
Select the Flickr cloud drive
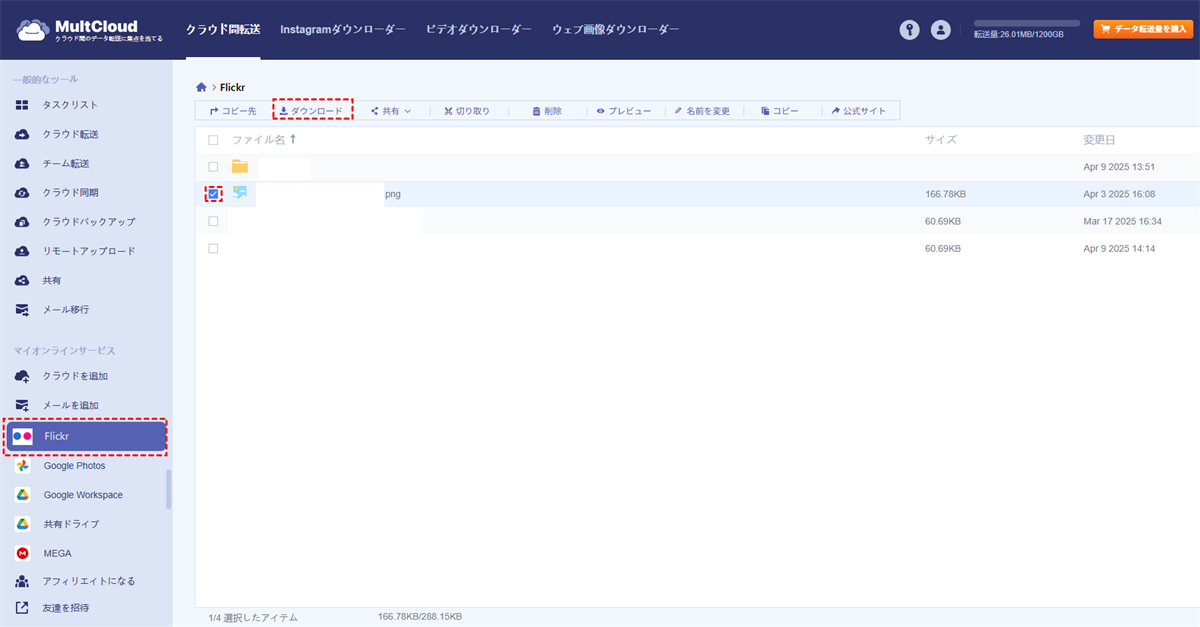(86, 436)
